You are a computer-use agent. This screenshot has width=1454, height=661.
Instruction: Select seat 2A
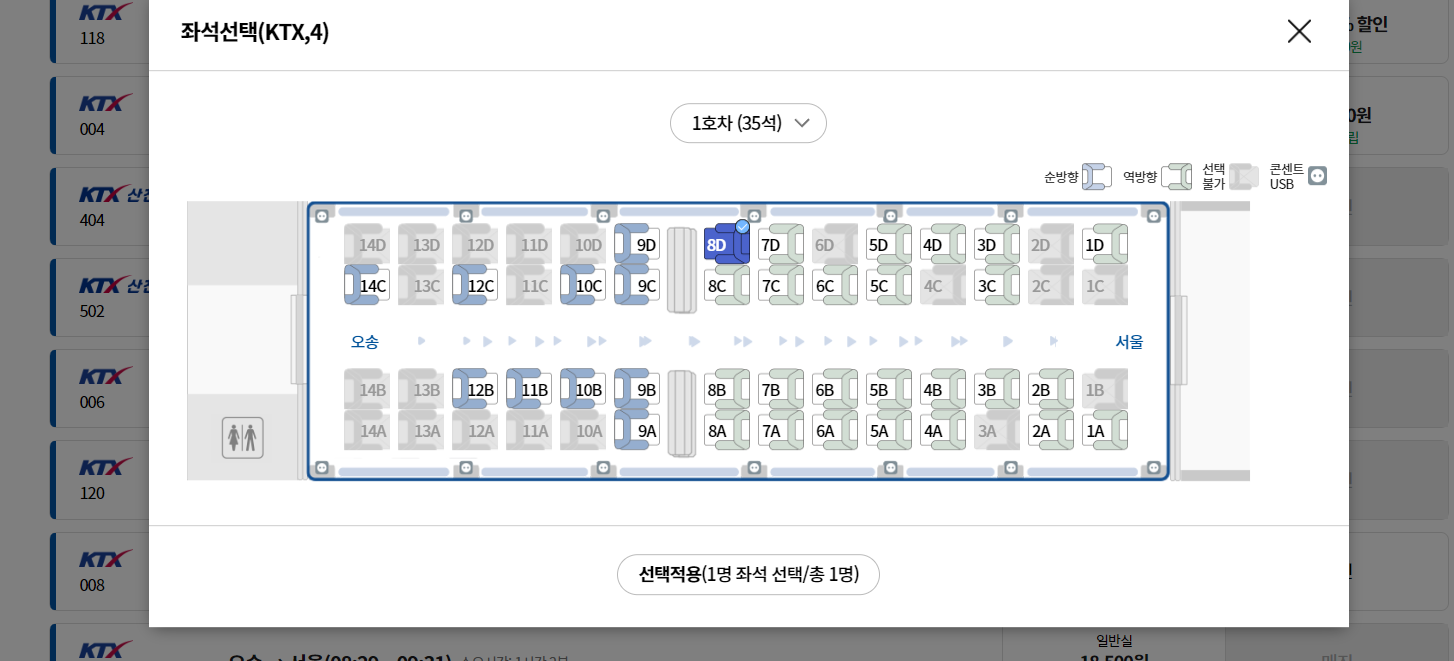click(x=1051, y=431)
